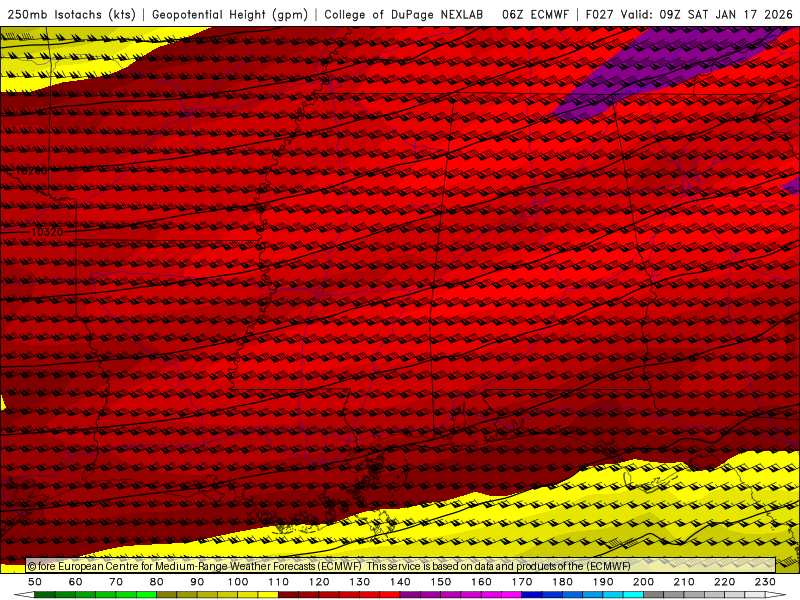Viewport: 800px width, 600px height.
Task: Click the 'Geopotential Height (gpm)' title label
Action: (230, 15)
